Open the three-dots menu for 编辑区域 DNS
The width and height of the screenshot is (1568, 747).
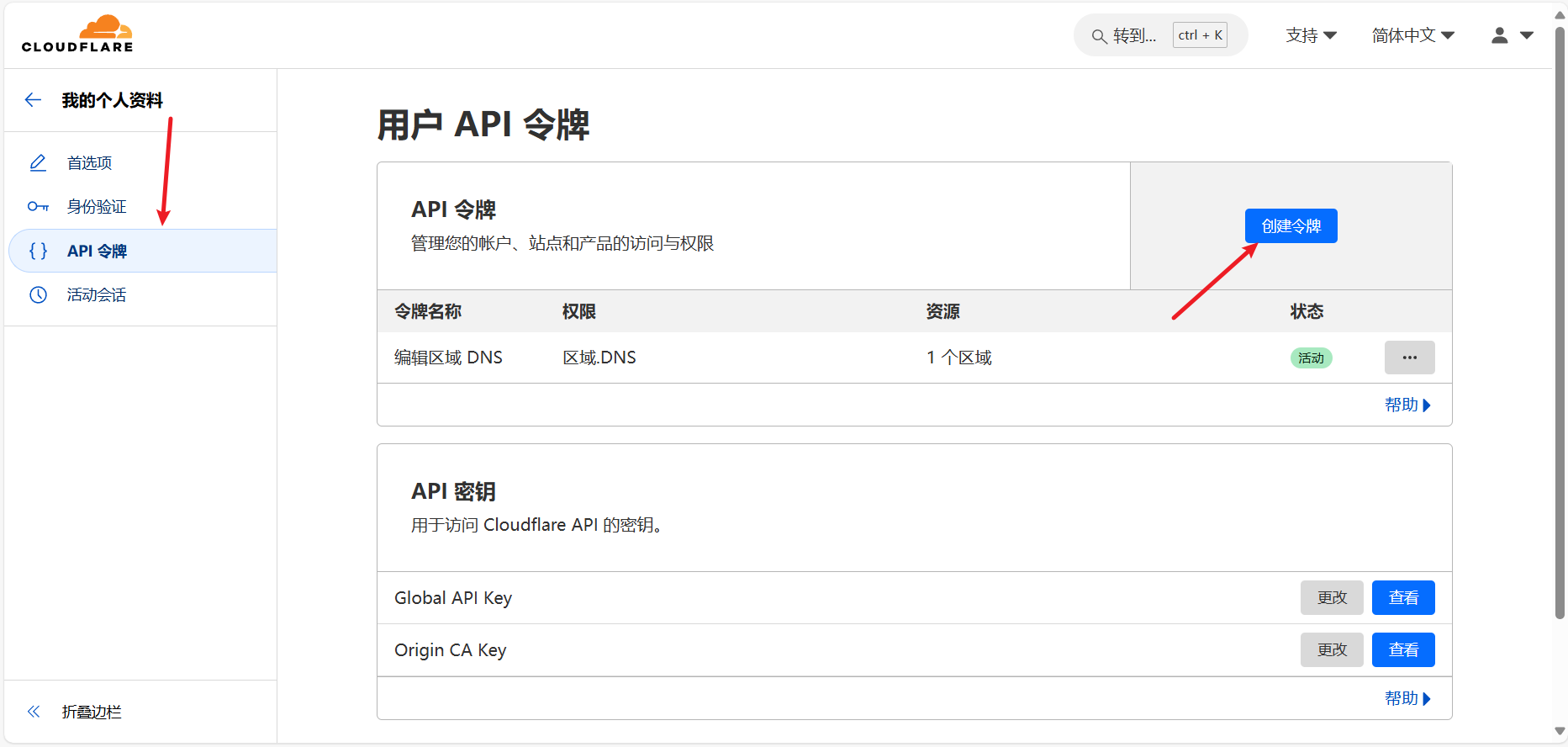[1410, 358]
